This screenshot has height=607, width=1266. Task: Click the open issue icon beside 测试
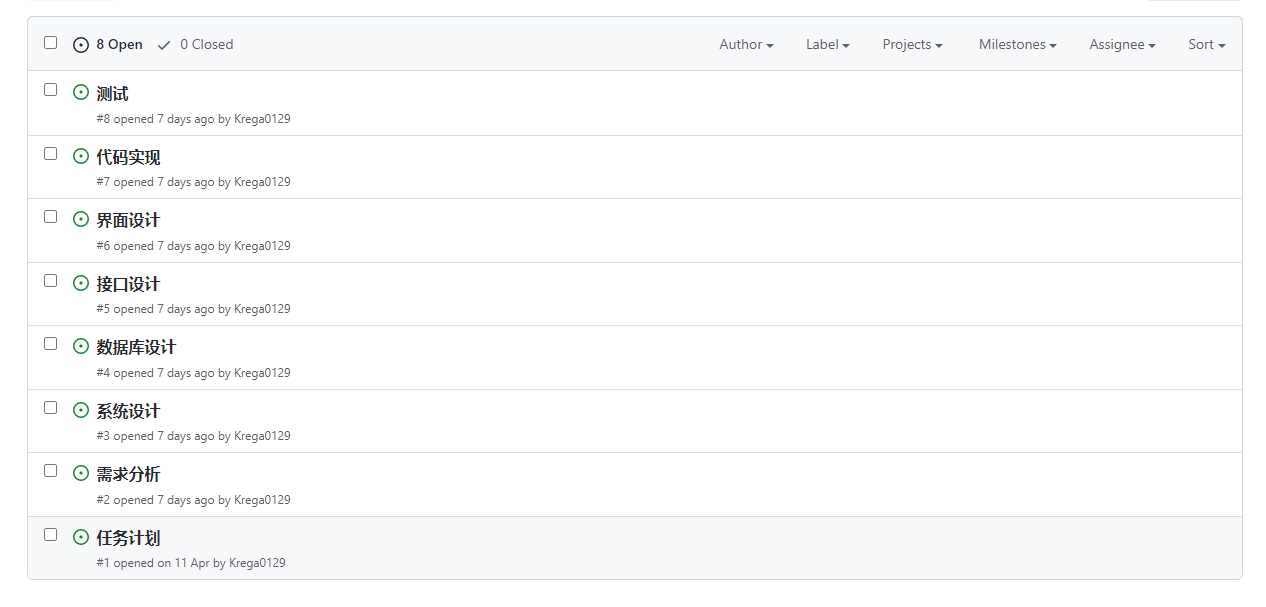[81, 93]
